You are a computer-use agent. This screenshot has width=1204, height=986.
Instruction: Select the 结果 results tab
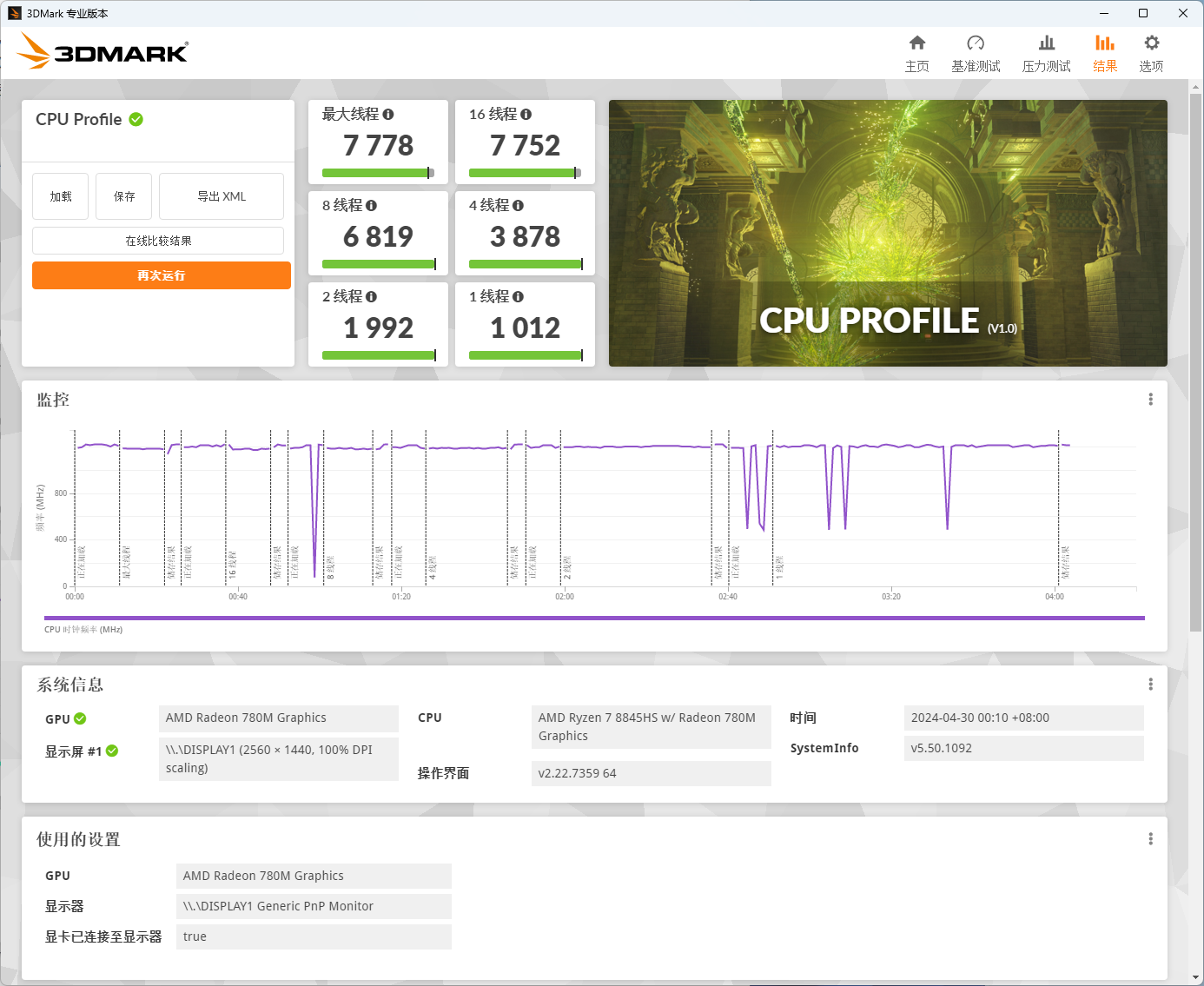click(1104, 54)
